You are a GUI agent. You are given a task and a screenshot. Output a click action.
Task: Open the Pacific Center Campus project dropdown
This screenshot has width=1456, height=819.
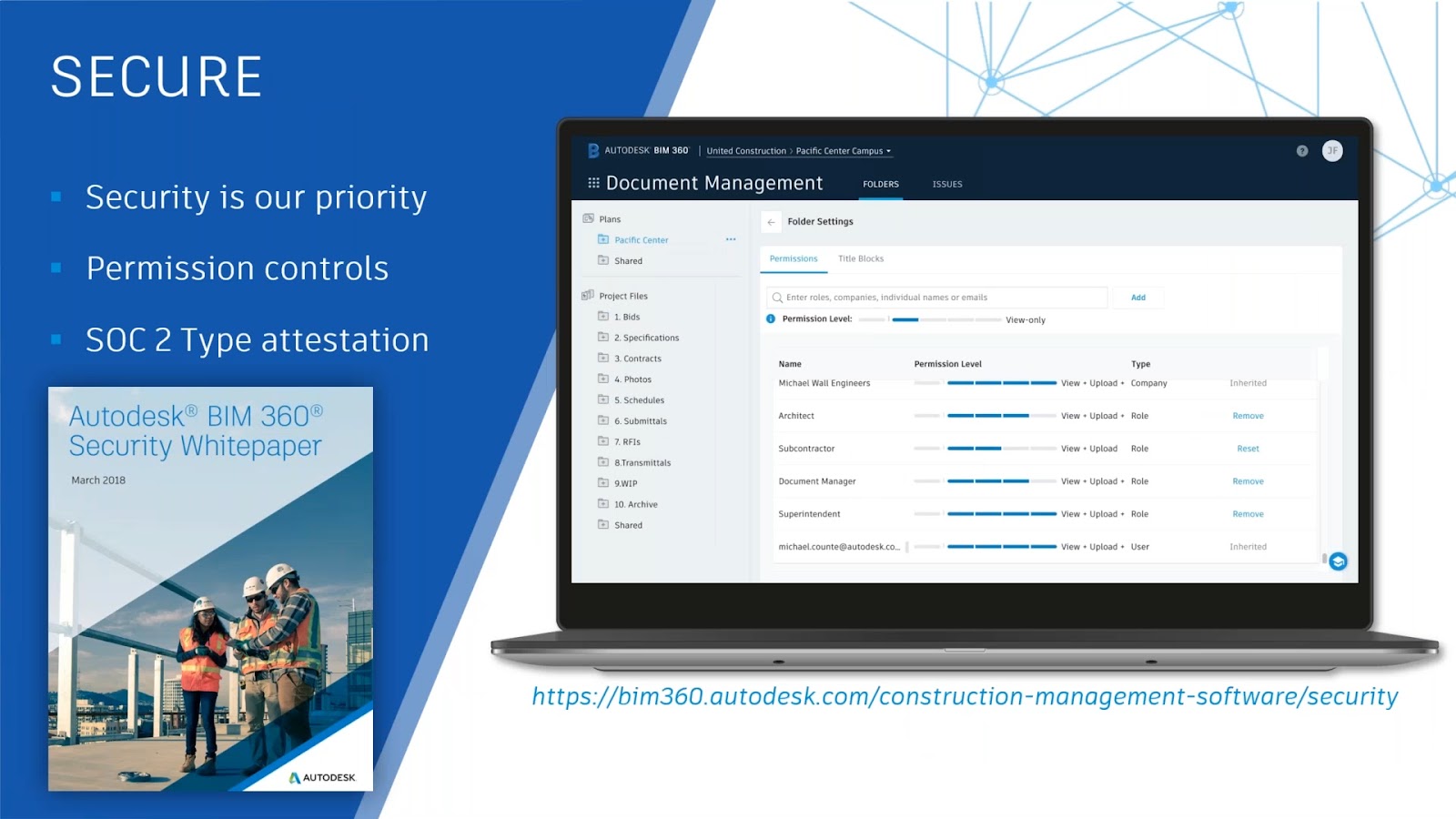[x=844, y=151]
